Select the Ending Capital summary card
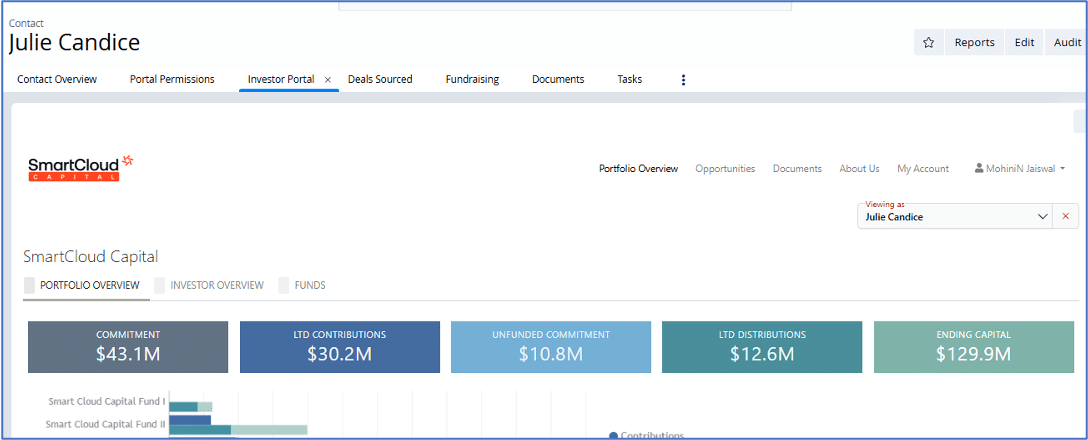Screen dimensions: 1088x440 [973, 346]
